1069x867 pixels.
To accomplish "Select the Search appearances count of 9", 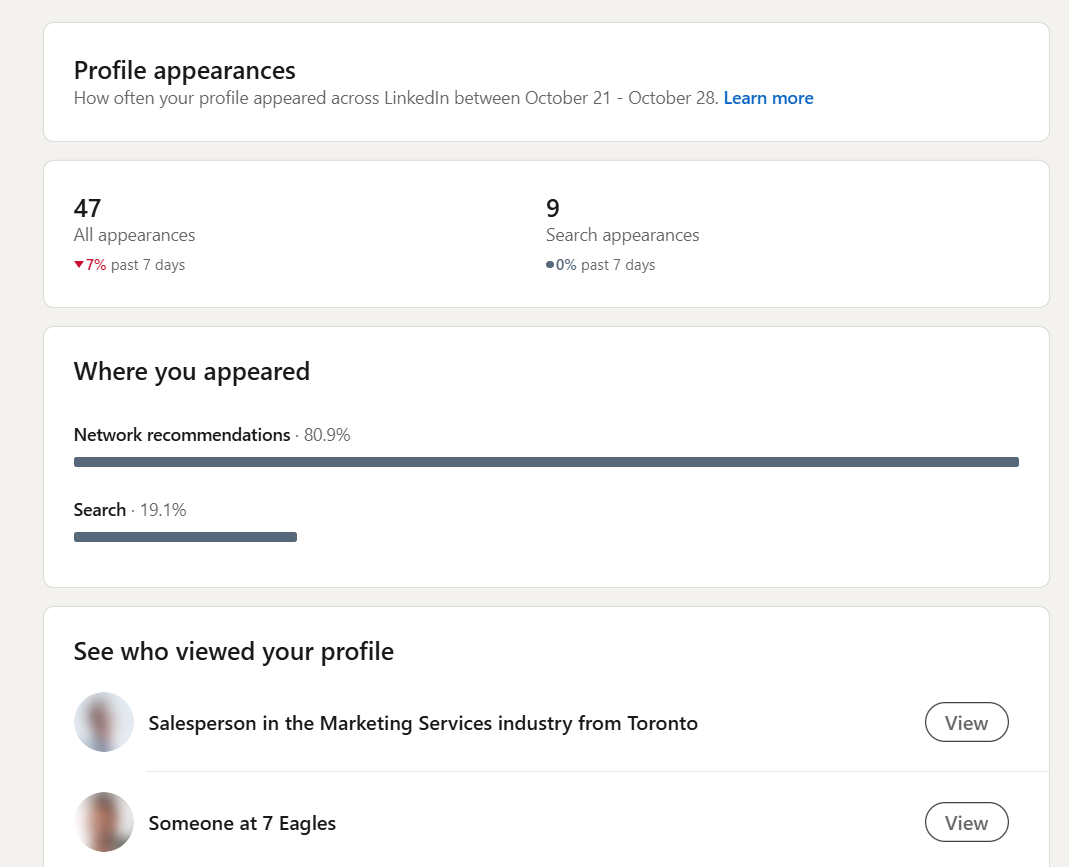I will point(551,208).
